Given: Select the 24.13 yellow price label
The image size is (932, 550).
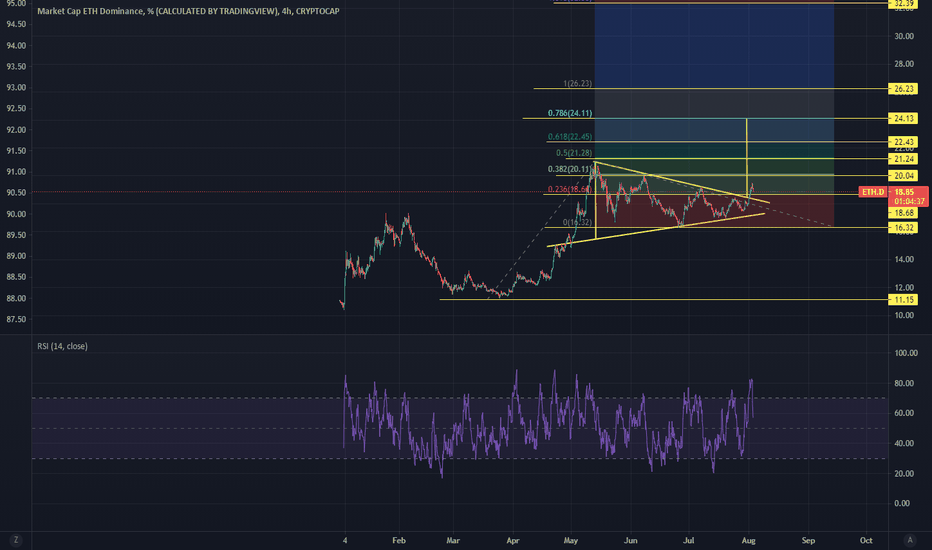Looking at the screenshot, I should (903, 118).
